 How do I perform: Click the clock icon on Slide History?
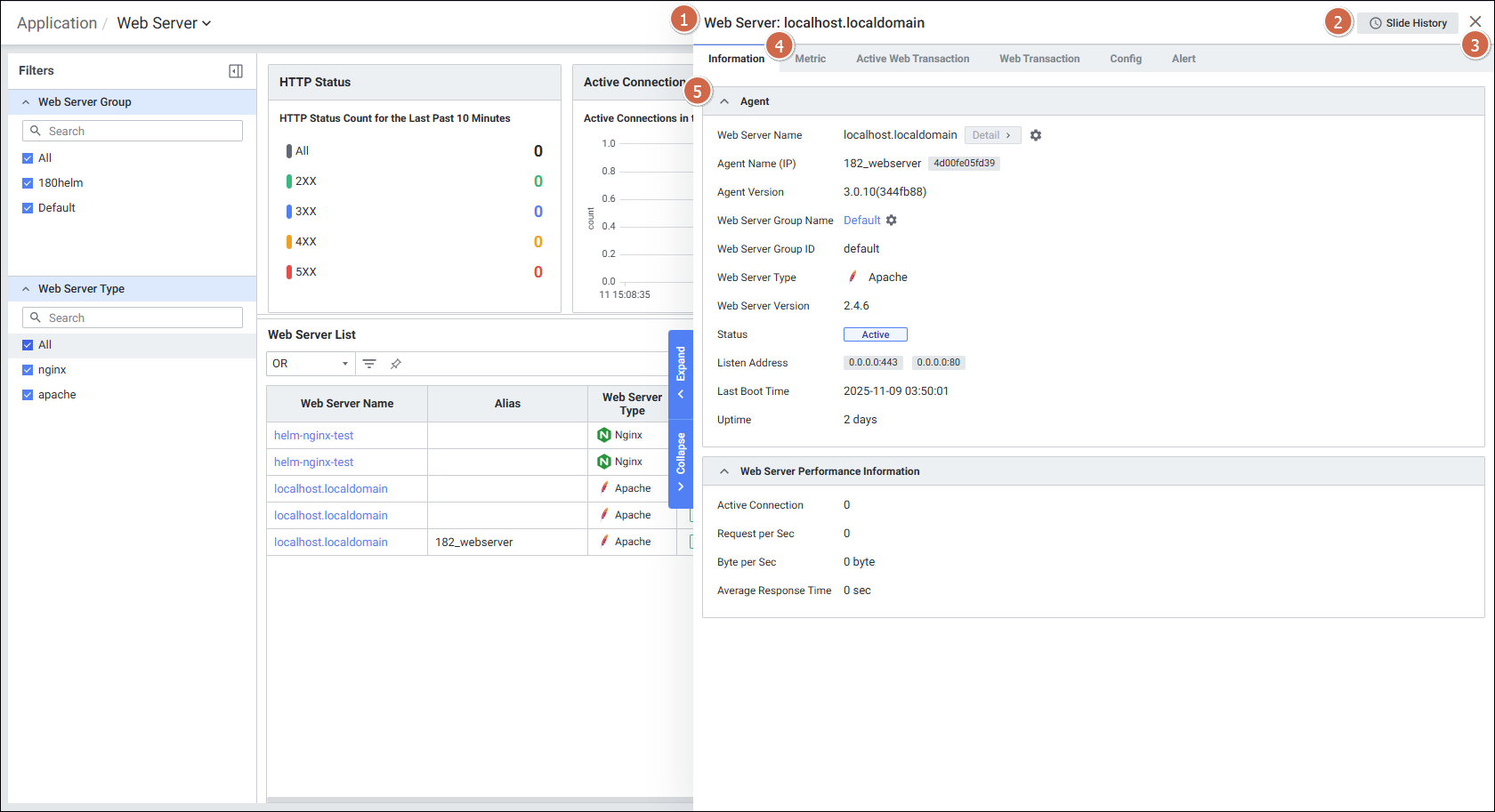1376,23
